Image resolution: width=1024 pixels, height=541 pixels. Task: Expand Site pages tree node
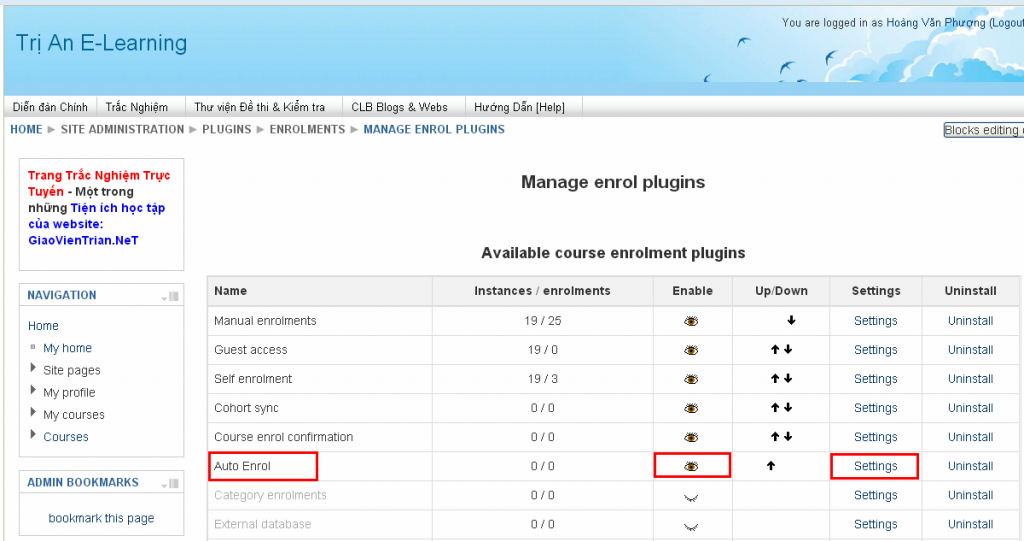point(33,369)
